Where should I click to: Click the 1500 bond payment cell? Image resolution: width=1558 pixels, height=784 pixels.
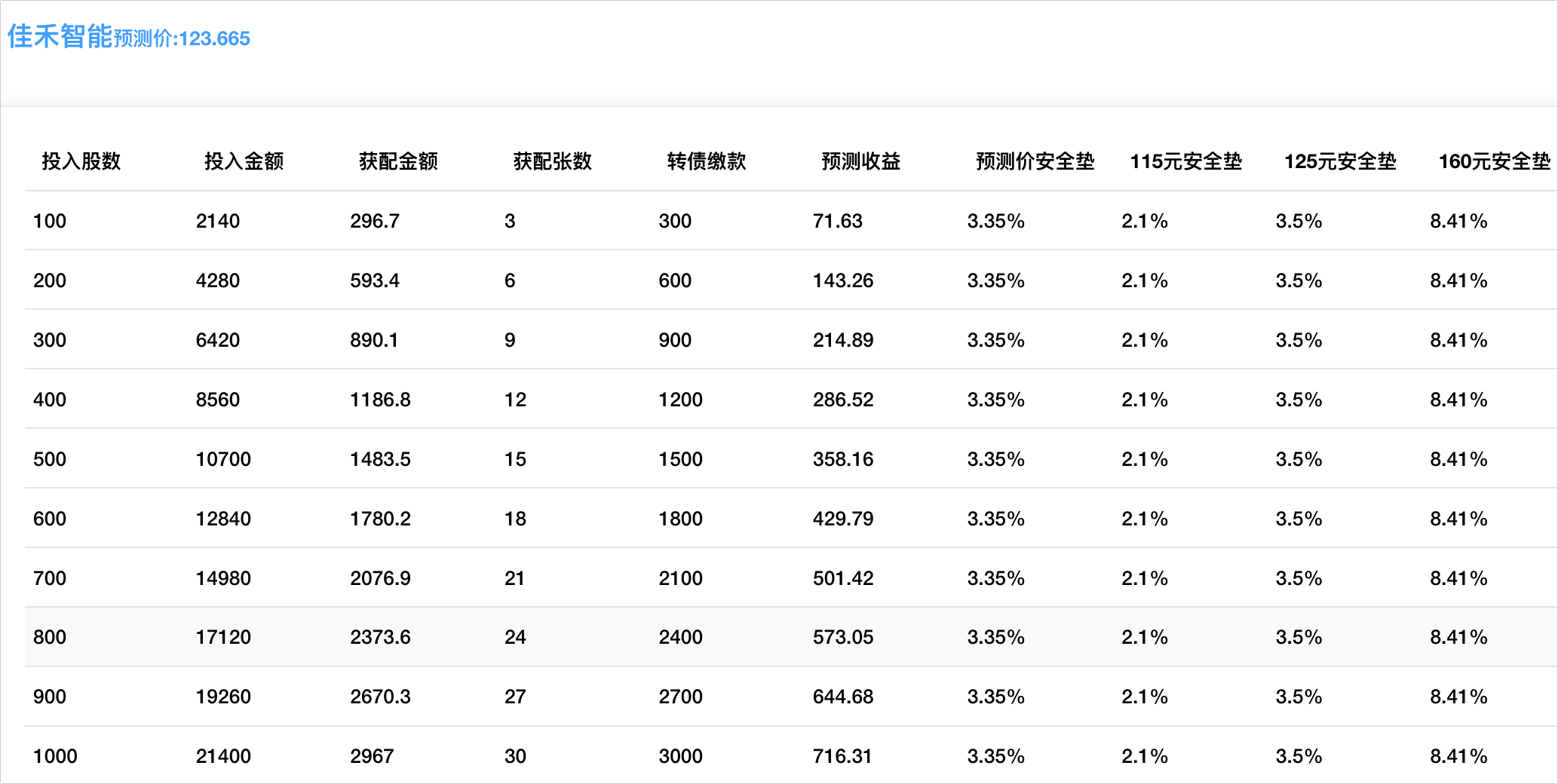coord(680,459)
